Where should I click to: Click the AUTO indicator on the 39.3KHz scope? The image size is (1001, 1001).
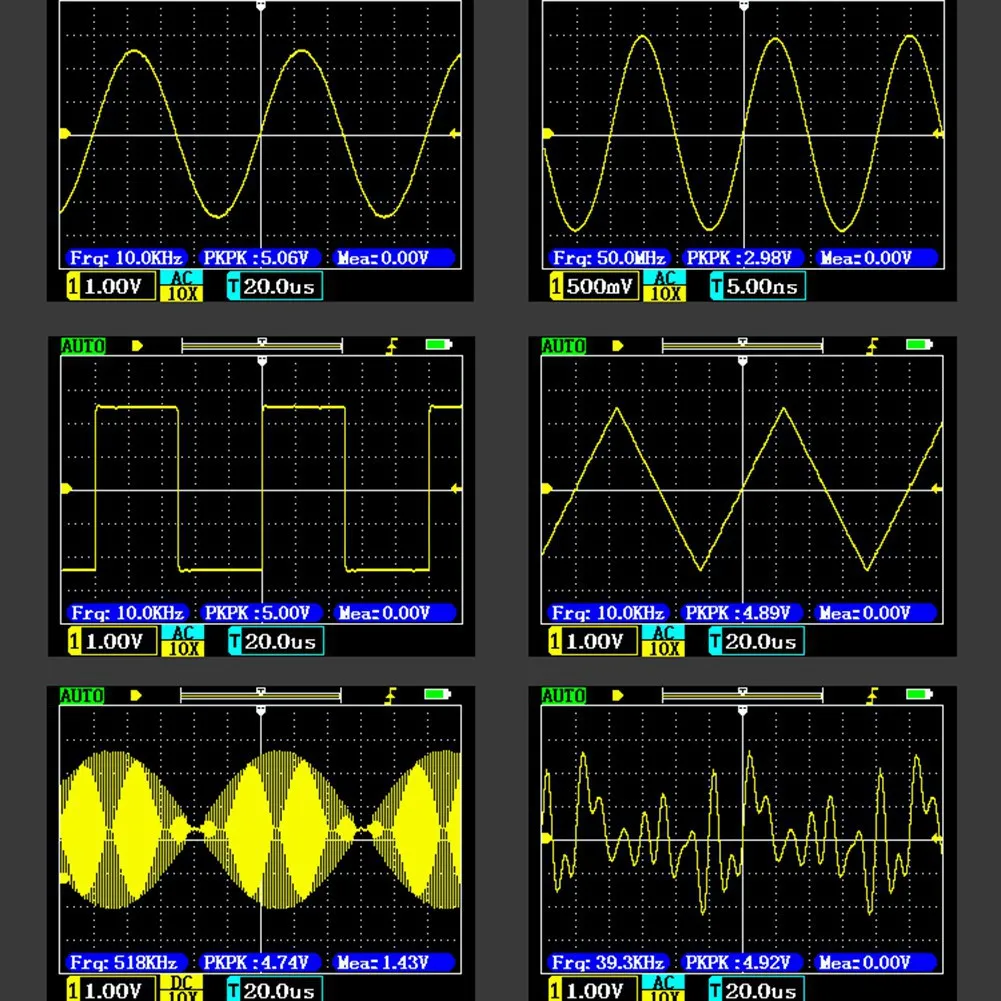(x=563, y=696)
